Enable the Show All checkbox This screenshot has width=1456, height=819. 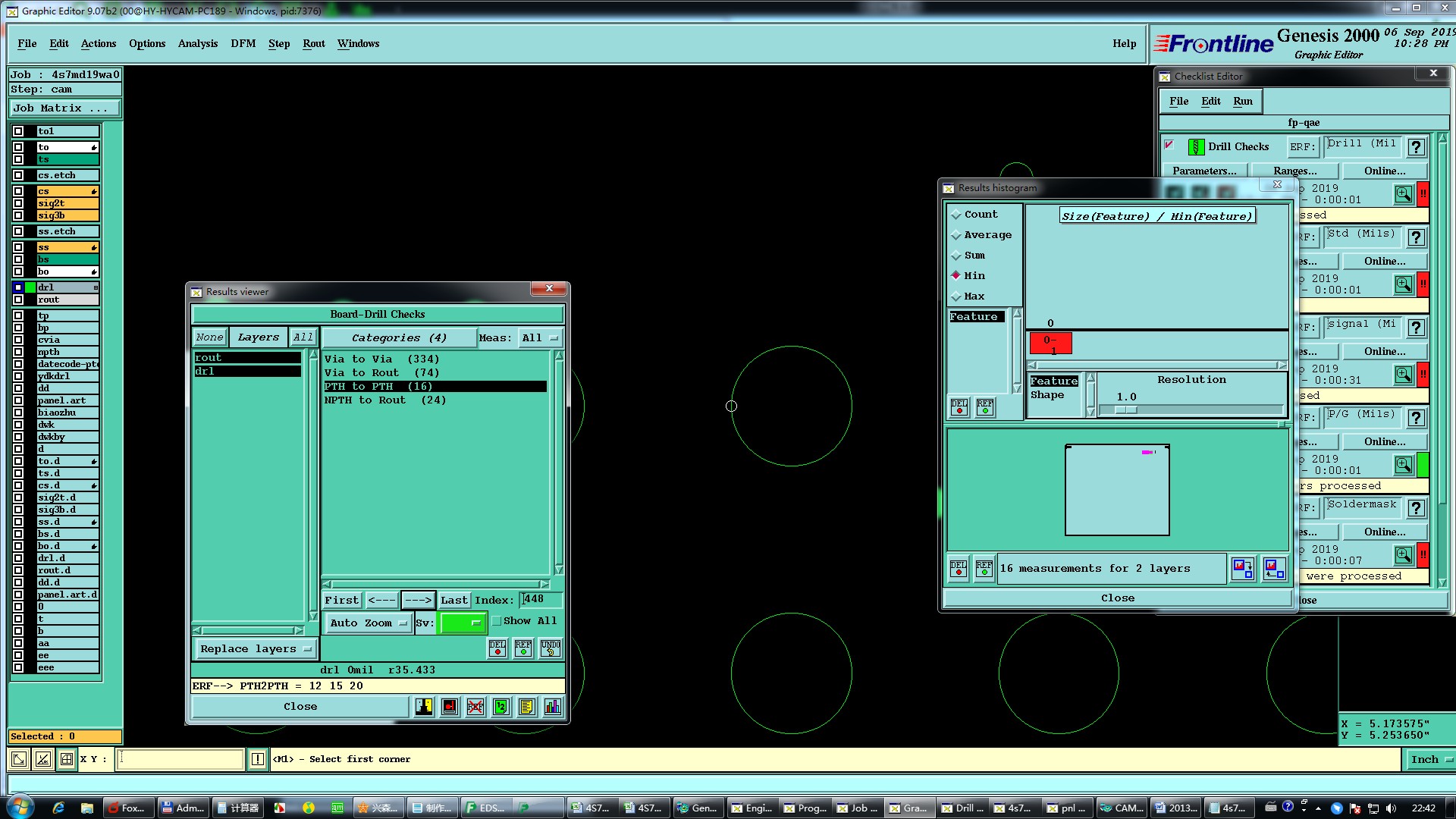click(497, 621)
